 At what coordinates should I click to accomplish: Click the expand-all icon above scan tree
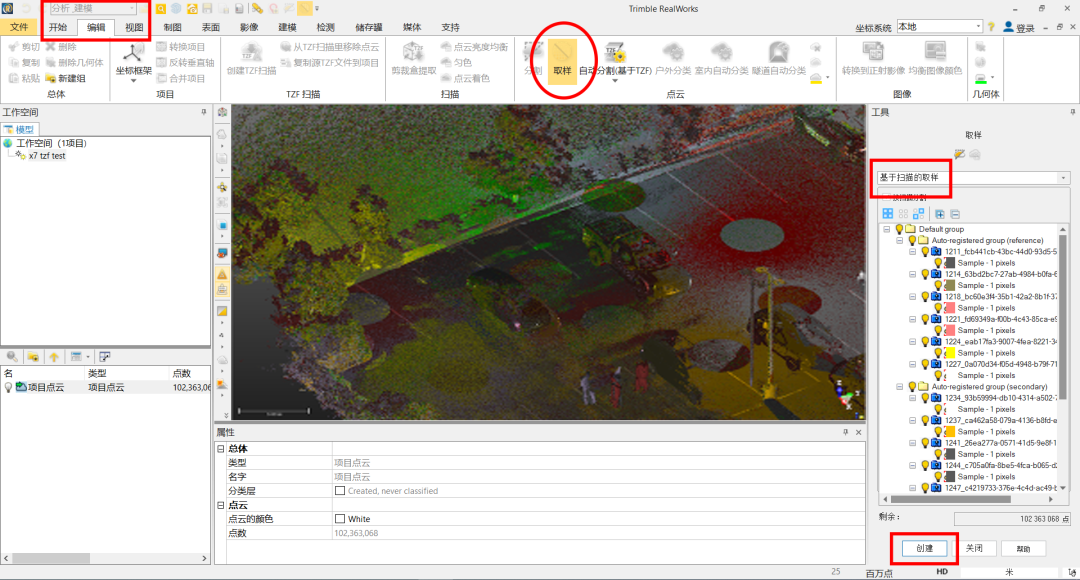(x=939, y=214)
